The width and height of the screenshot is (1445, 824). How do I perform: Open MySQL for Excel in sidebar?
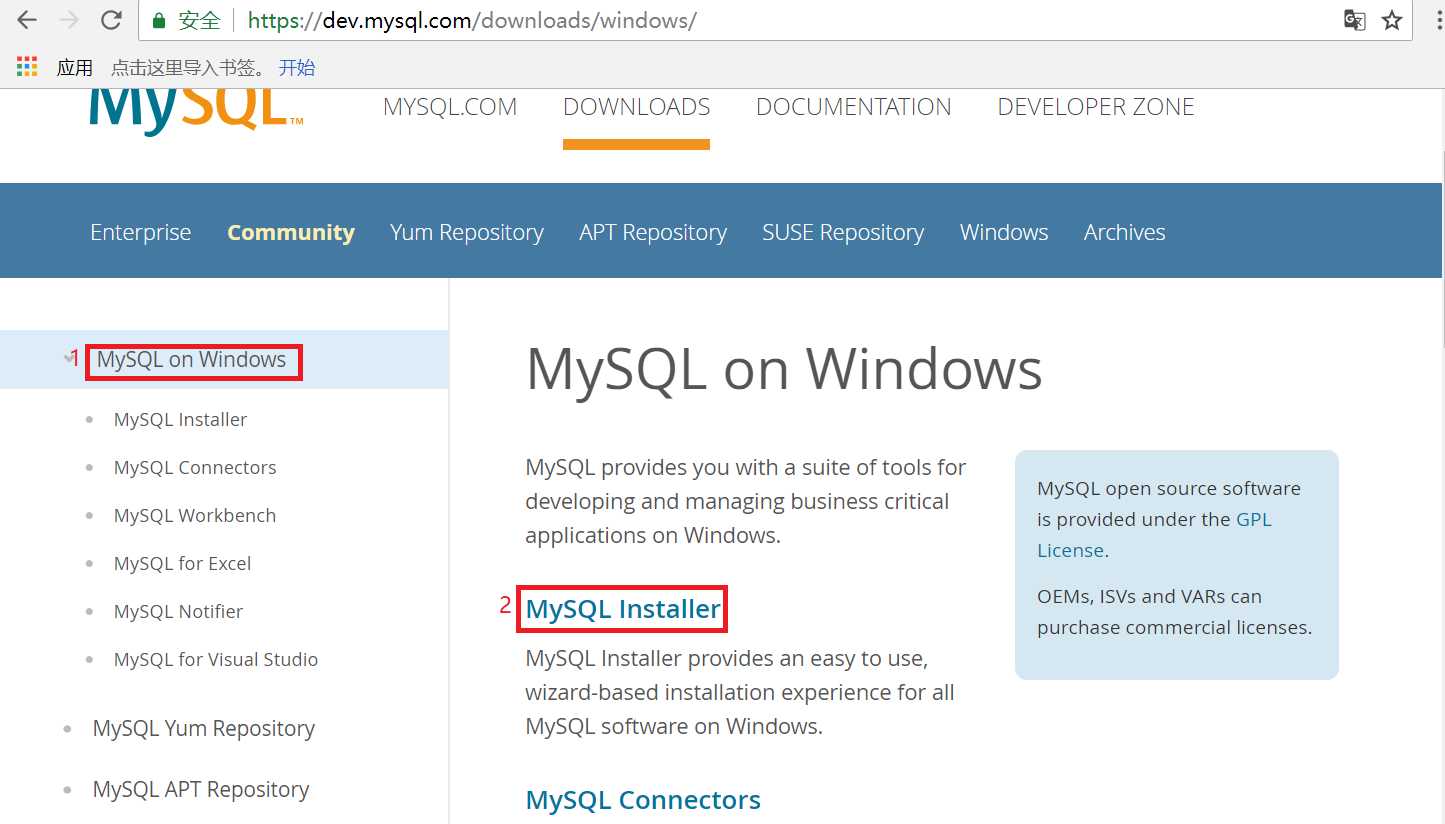[182, 564]
